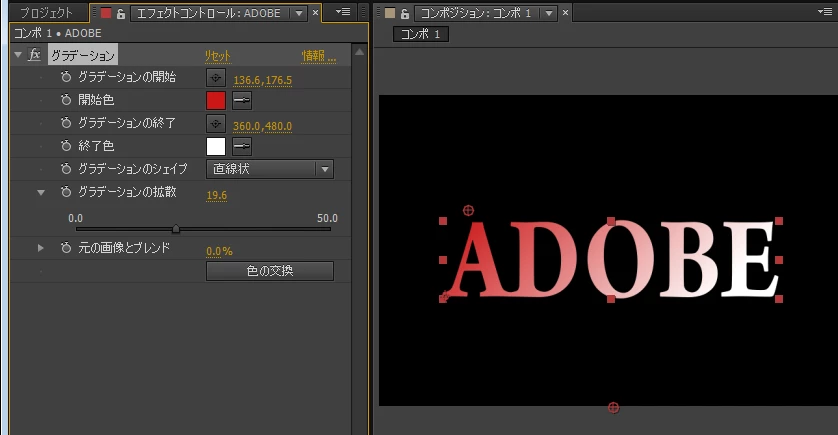Click the コンポ 1 breadcrumb button
This screenshot has height=435, width=838.
point(421,34)
